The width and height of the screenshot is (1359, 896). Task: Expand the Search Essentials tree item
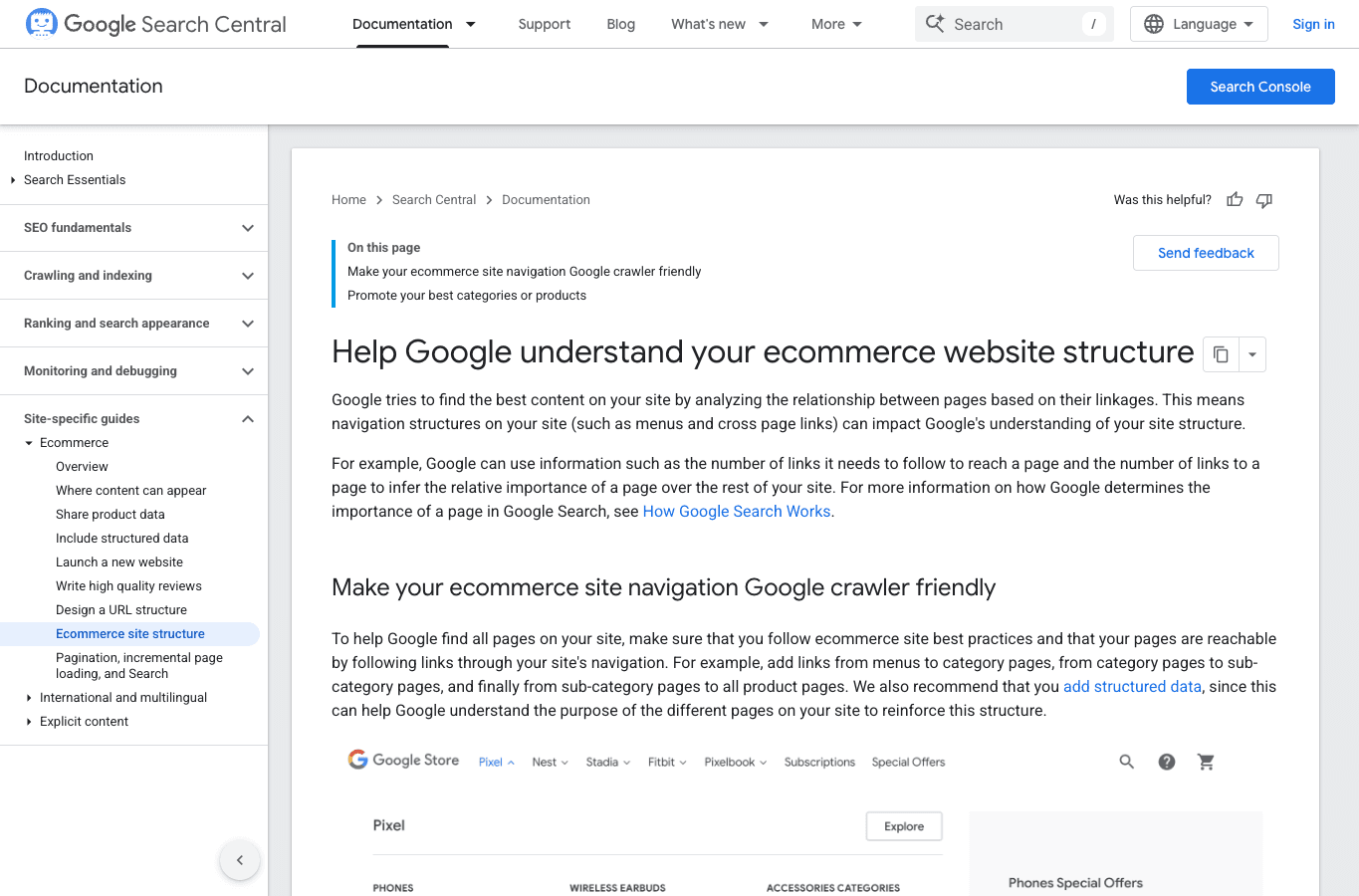tap(13, 180)
